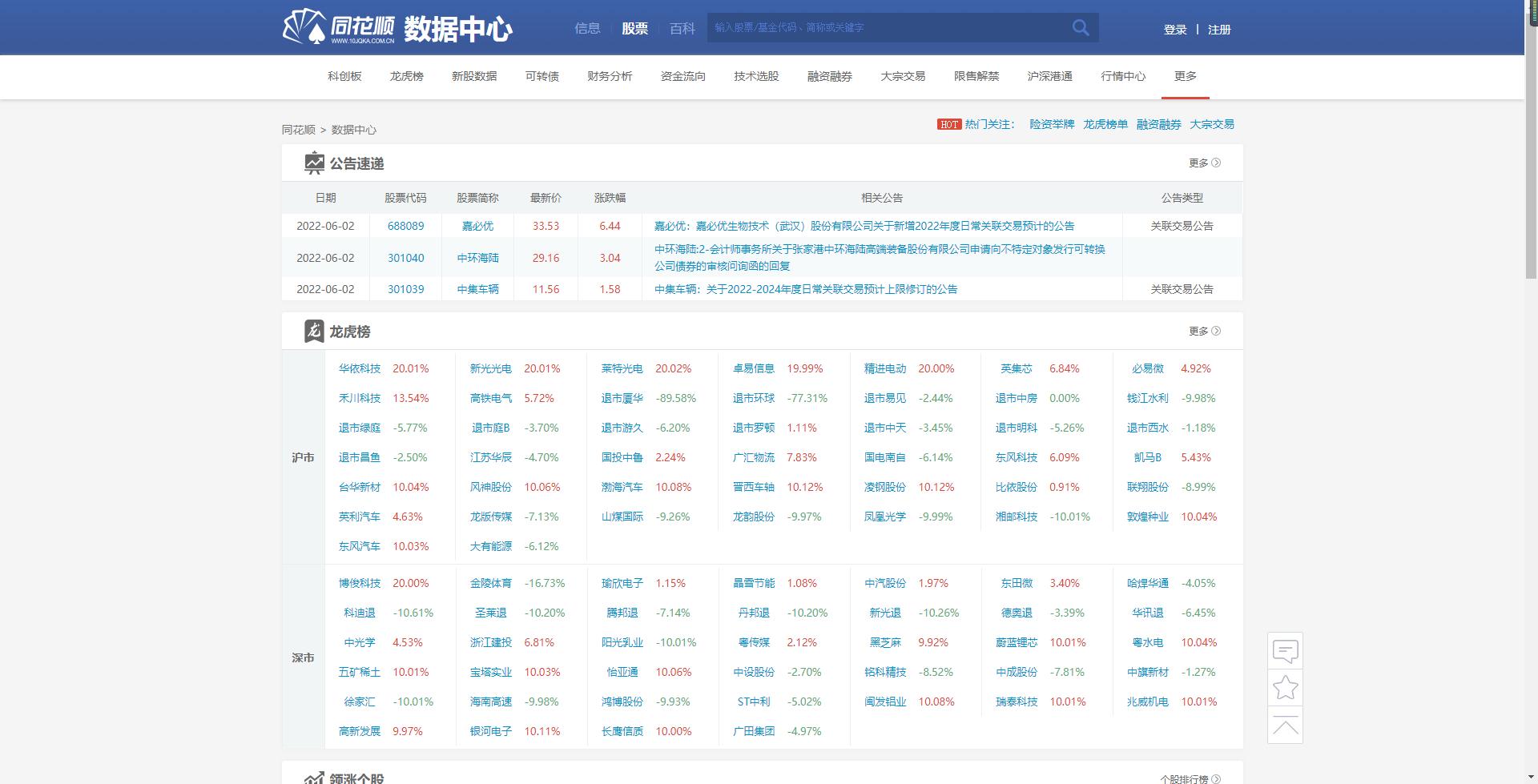This screenshot has width=1538, height=784.
Task: Click 广汇物流 stock link
Action: pos(754,457)
